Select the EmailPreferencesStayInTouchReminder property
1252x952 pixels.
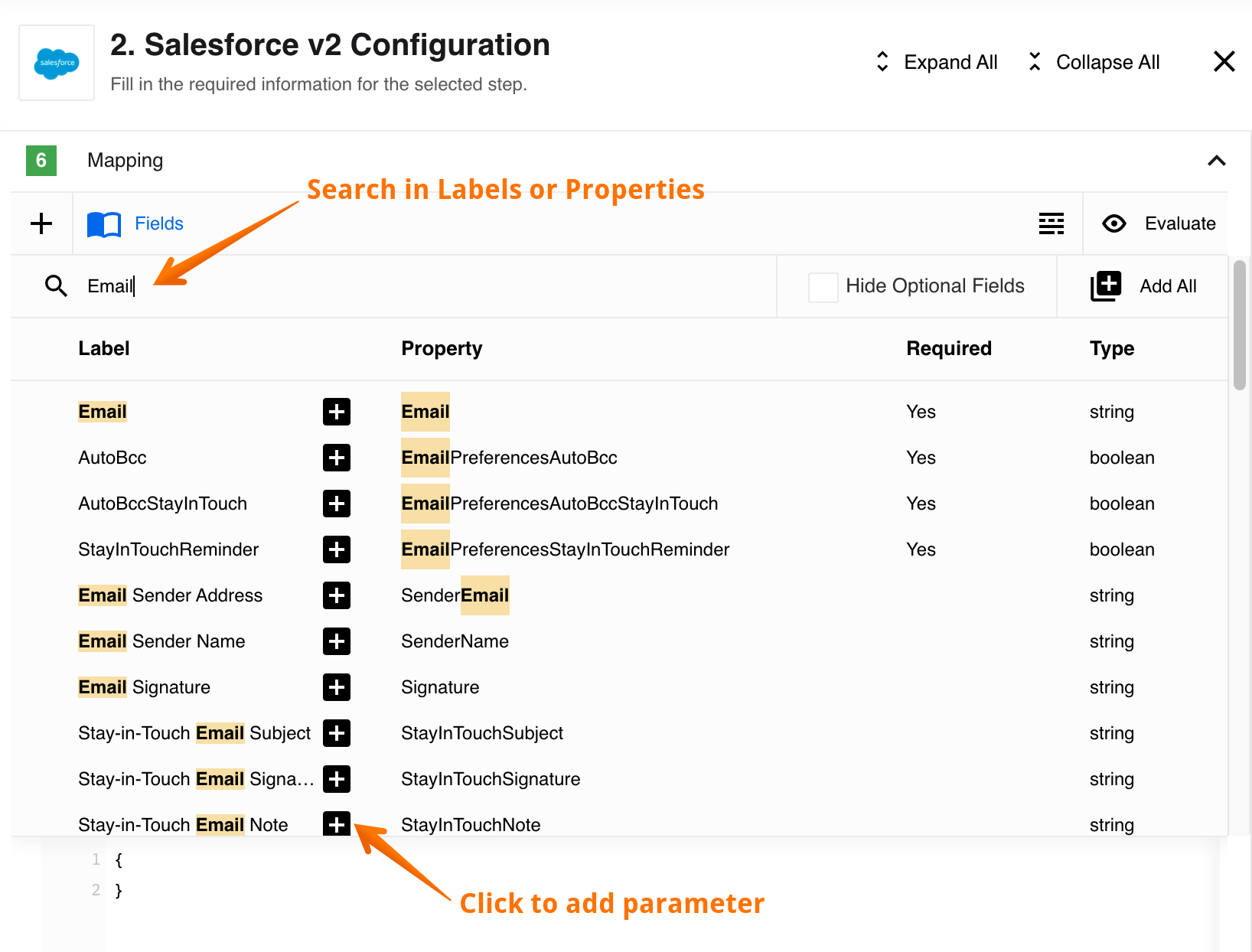(565, 549)
